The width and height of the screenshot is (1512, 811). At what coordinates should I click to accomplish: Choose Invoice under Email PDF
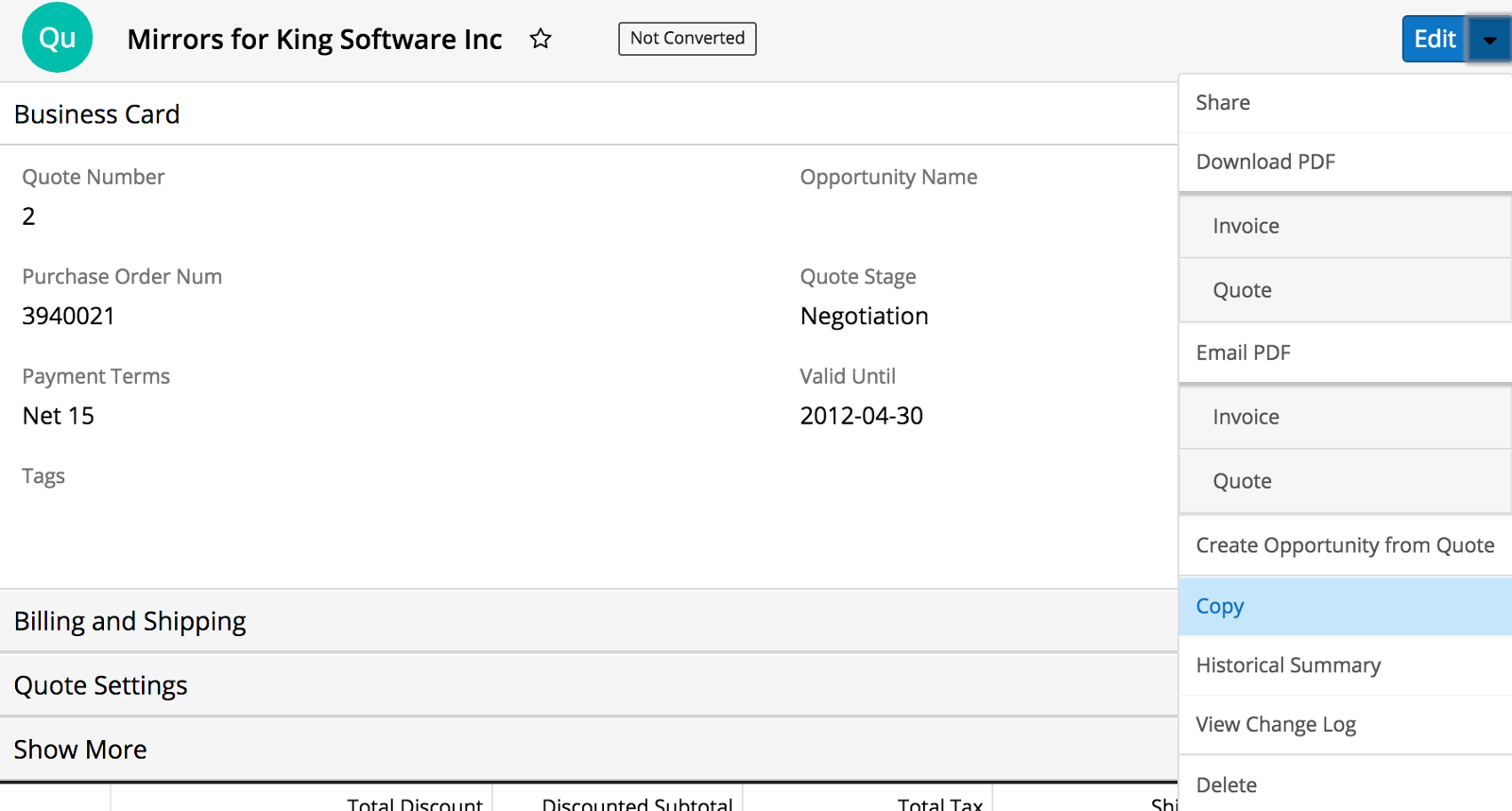coord(1246,417)
